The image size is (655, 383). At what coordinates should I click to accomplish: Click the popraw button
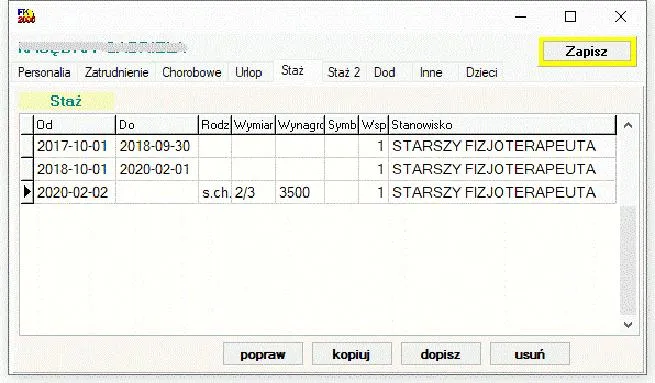coord(263,354)
